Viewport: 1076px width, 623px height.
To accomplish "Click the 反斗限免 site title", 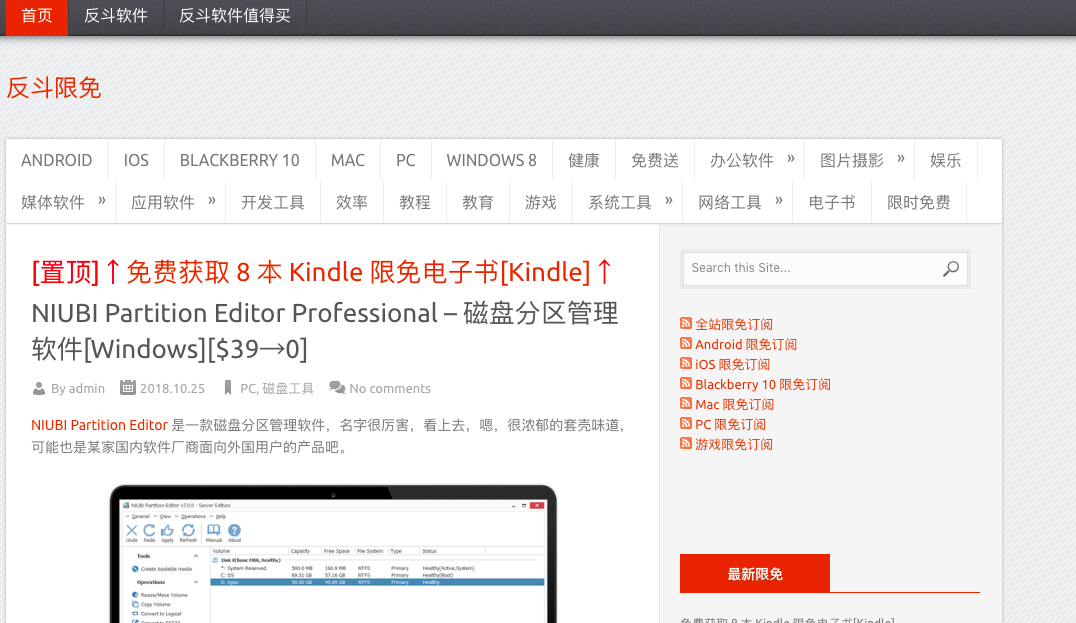I will [54, 88].
